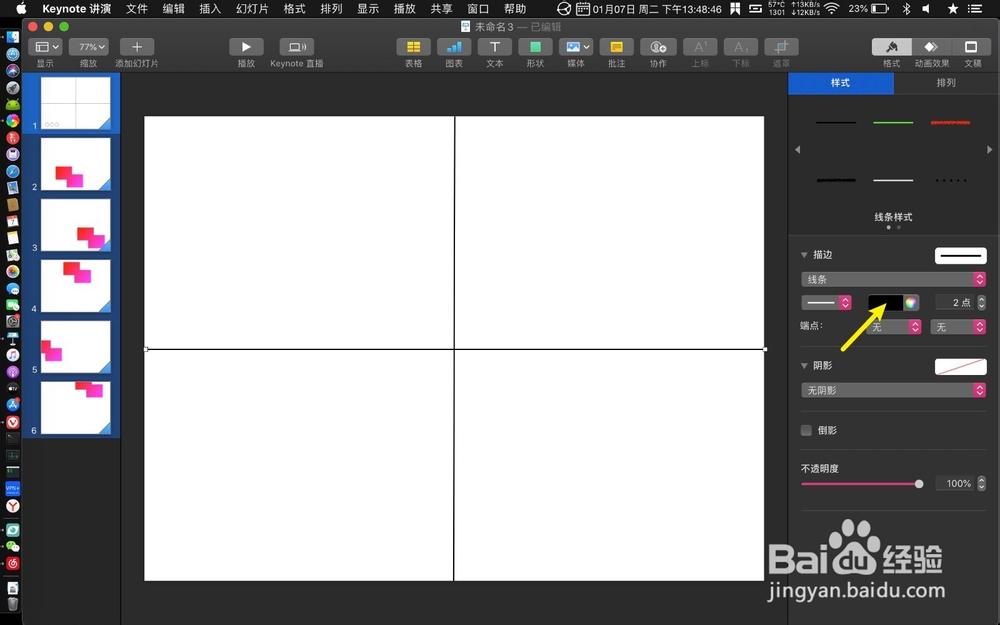This screenshot has height=625, width=1000.
Task: Open the 媒体 media picker
Action: coord(574,47)
